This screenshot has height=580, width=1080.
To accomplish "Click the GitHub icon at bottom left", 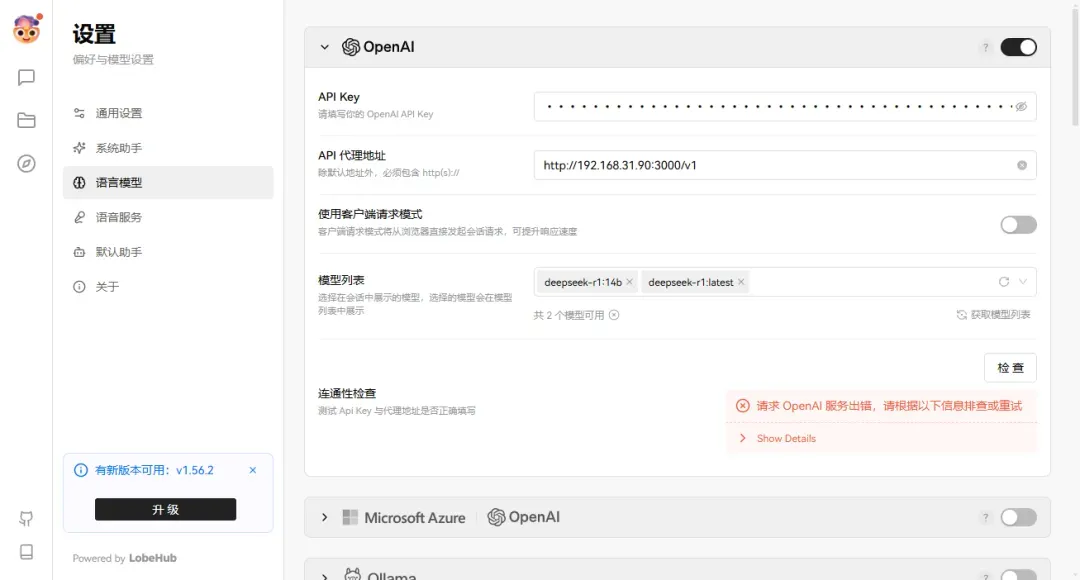I will [25, 519].
